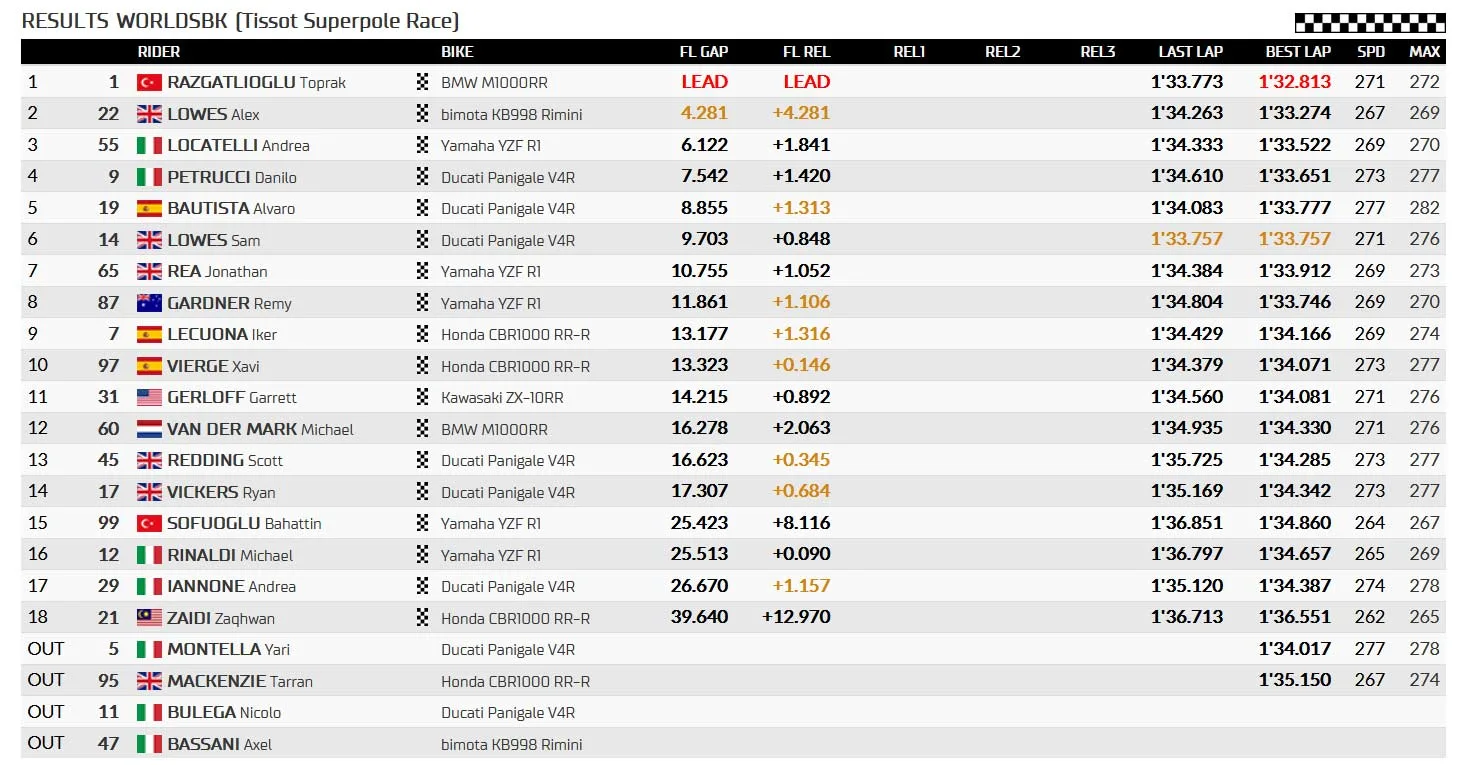This screenshot has height=765, width=1462.
Task: Click "BMW M1000RR" in Van Der Mark's row
Action: (495, 429)
